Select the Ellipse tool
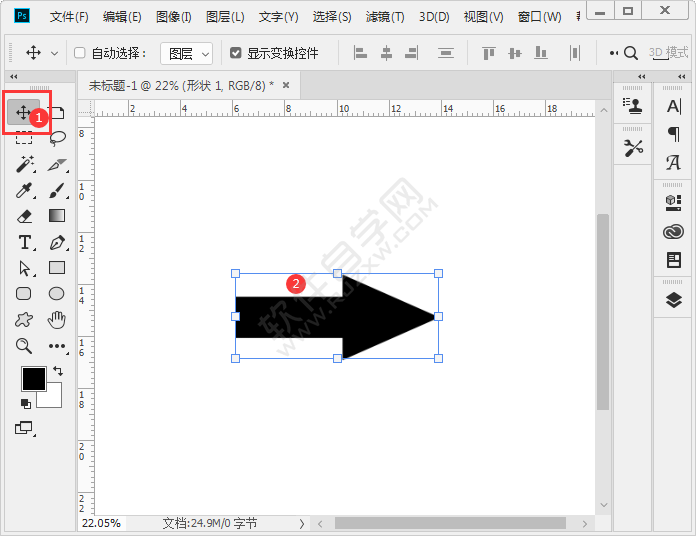696x536 pixels. (56, 294)
